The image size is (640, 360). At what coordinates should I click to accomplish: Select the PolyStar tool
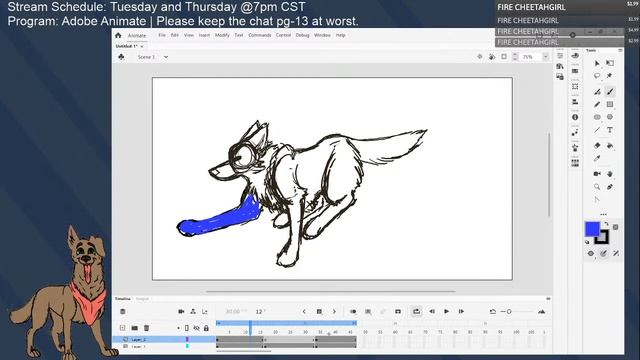coord(610,117)
